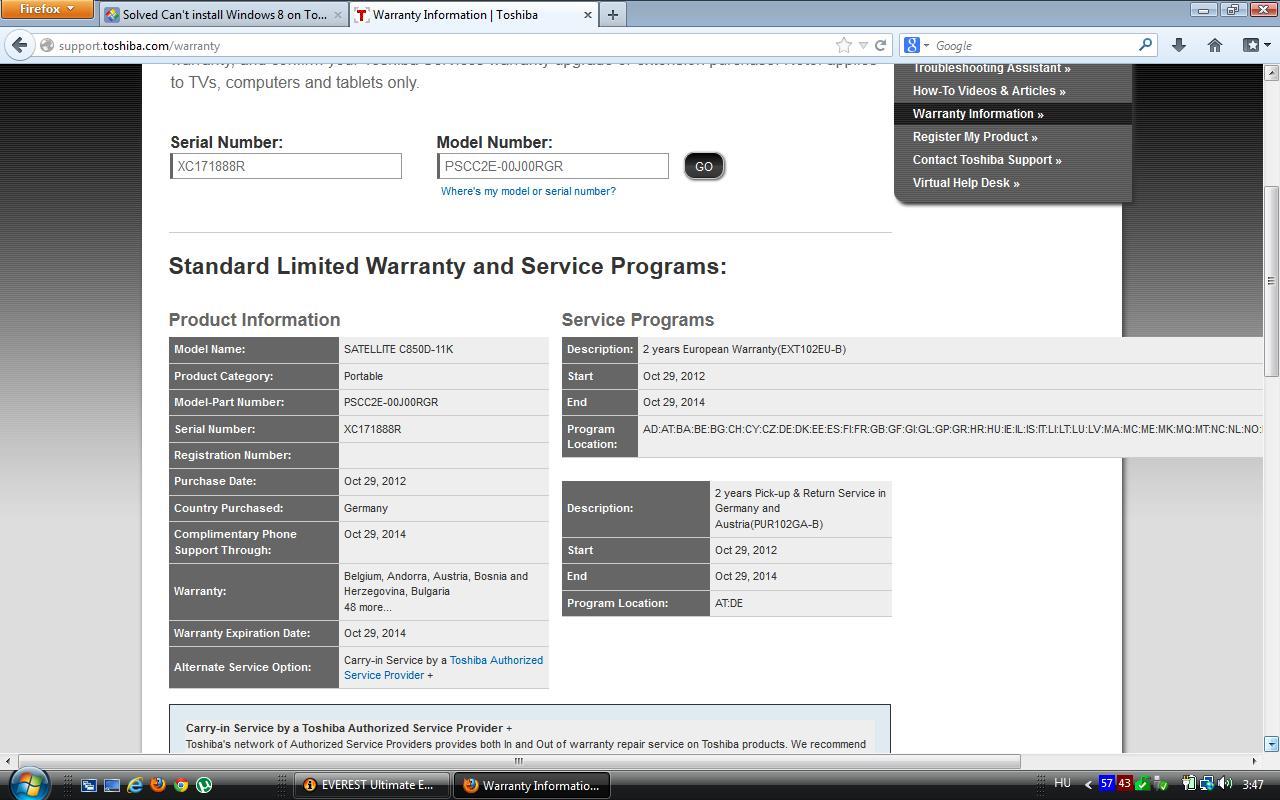Open a new tab with plus button
This screenshot has height=800, width=1280.
pos(613,15)
